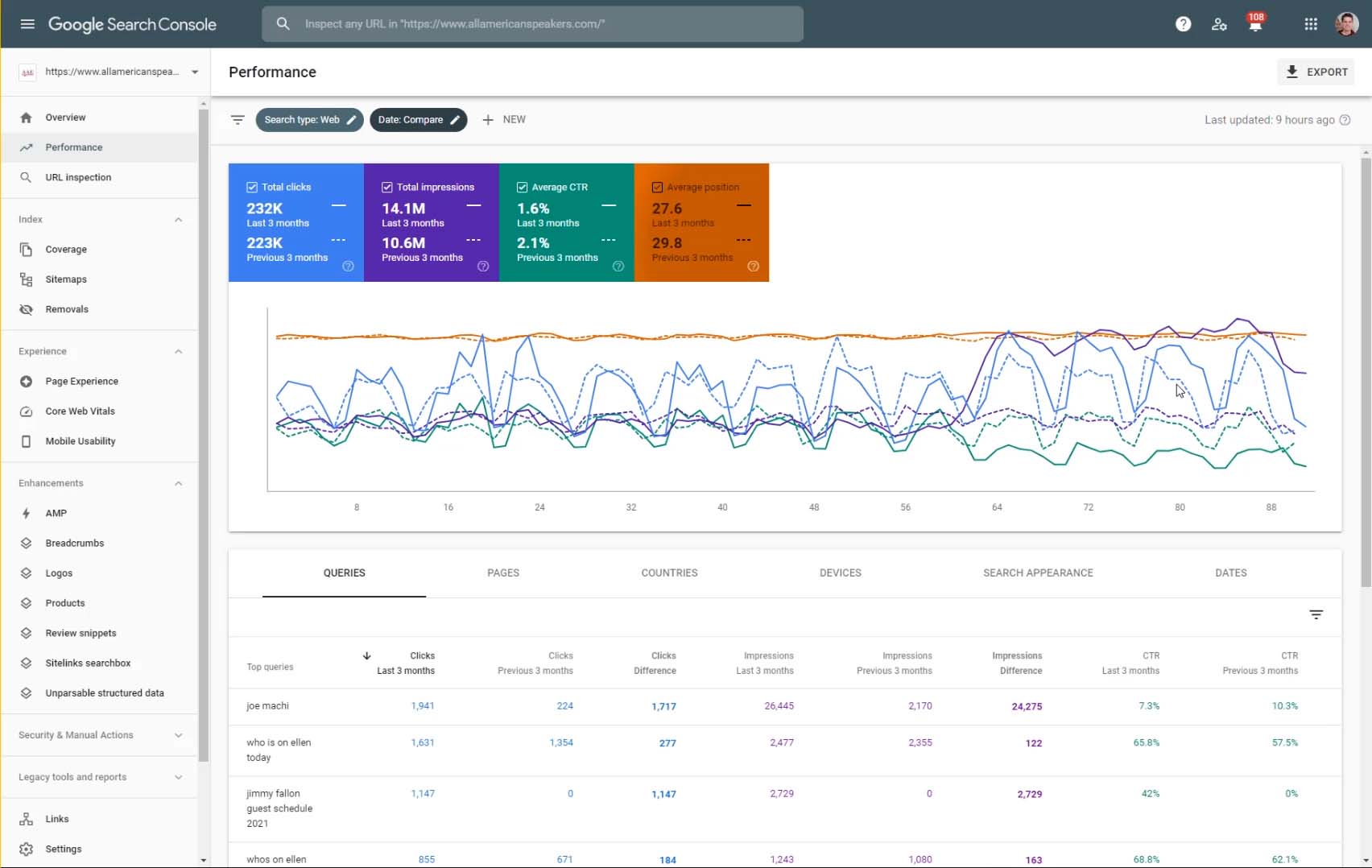Click the help icon on Average CTR card

tap(618, 267)
